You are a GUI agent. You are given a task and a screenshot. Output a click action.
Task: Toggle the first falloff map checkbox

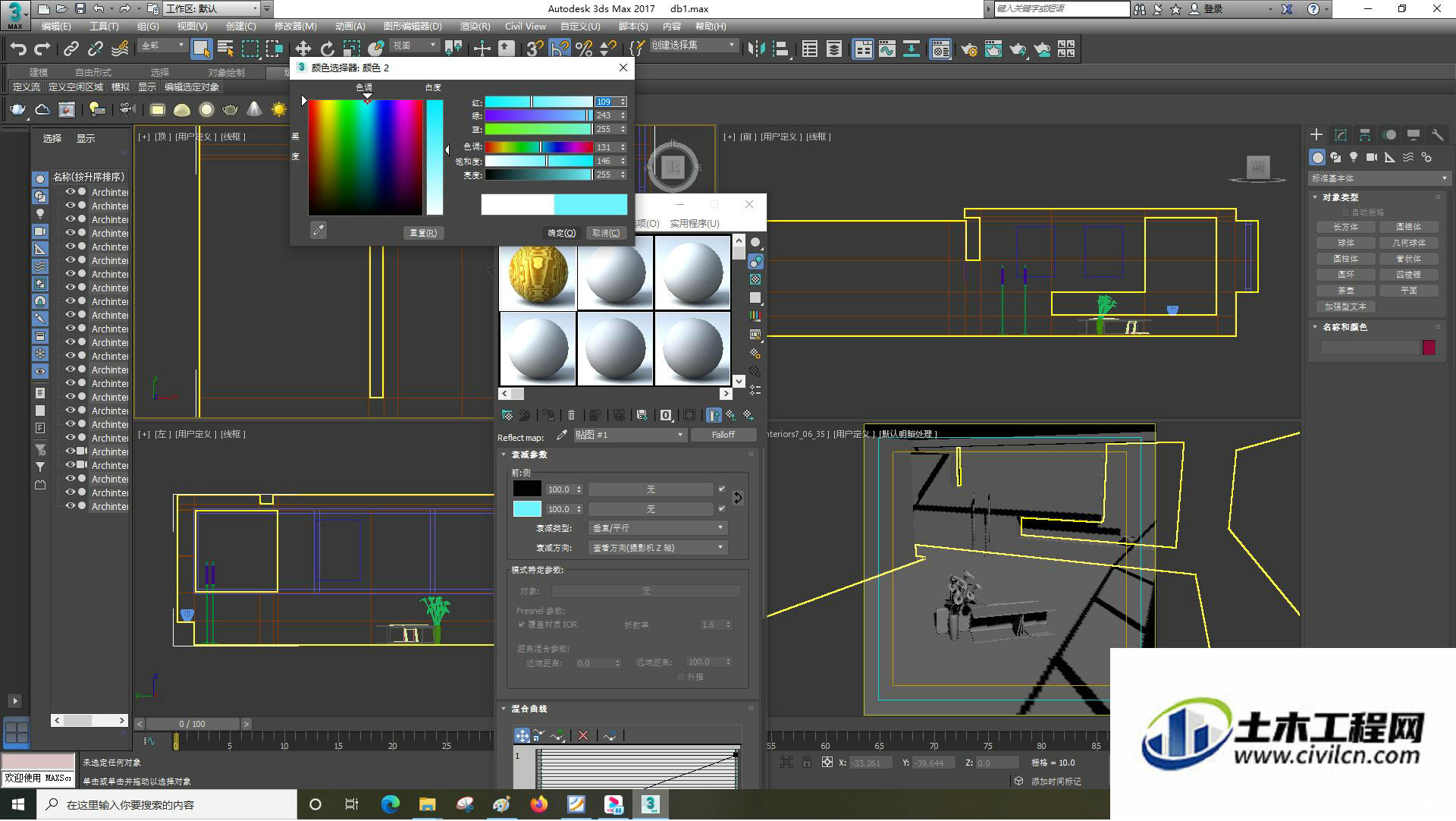tap(721, 489)
